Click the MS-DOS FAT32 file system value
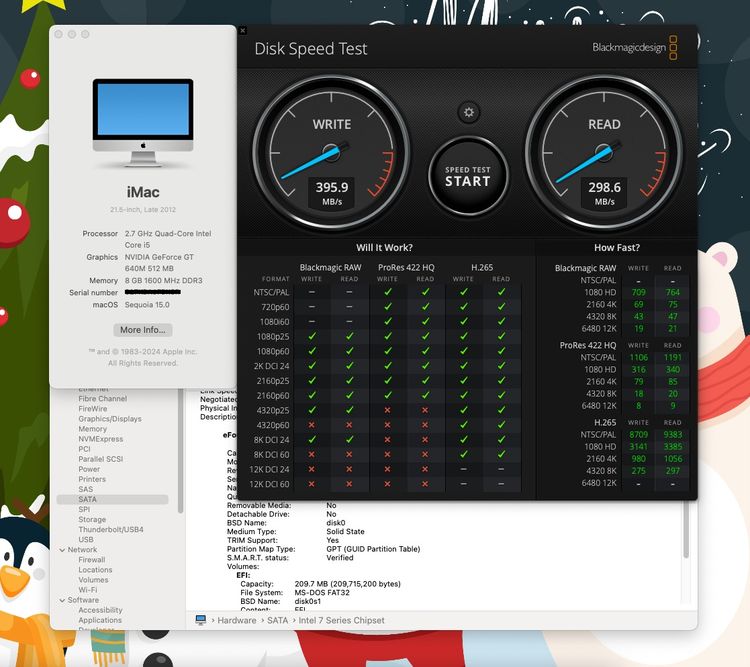750x667 pixels. pyautogui.click(x=322, y=592)
